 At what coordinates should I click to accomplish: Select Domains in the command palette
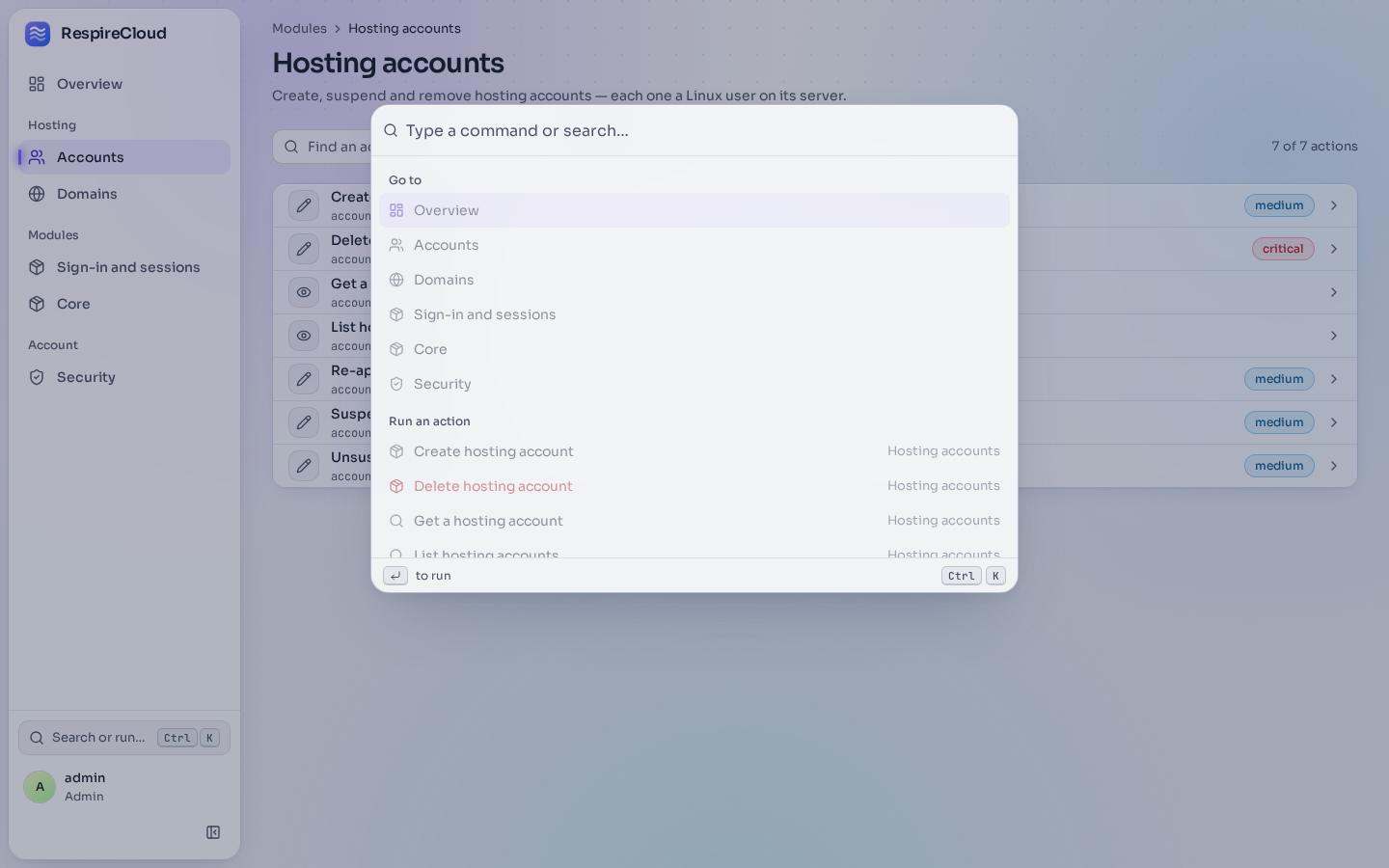(x=694, y=280)
